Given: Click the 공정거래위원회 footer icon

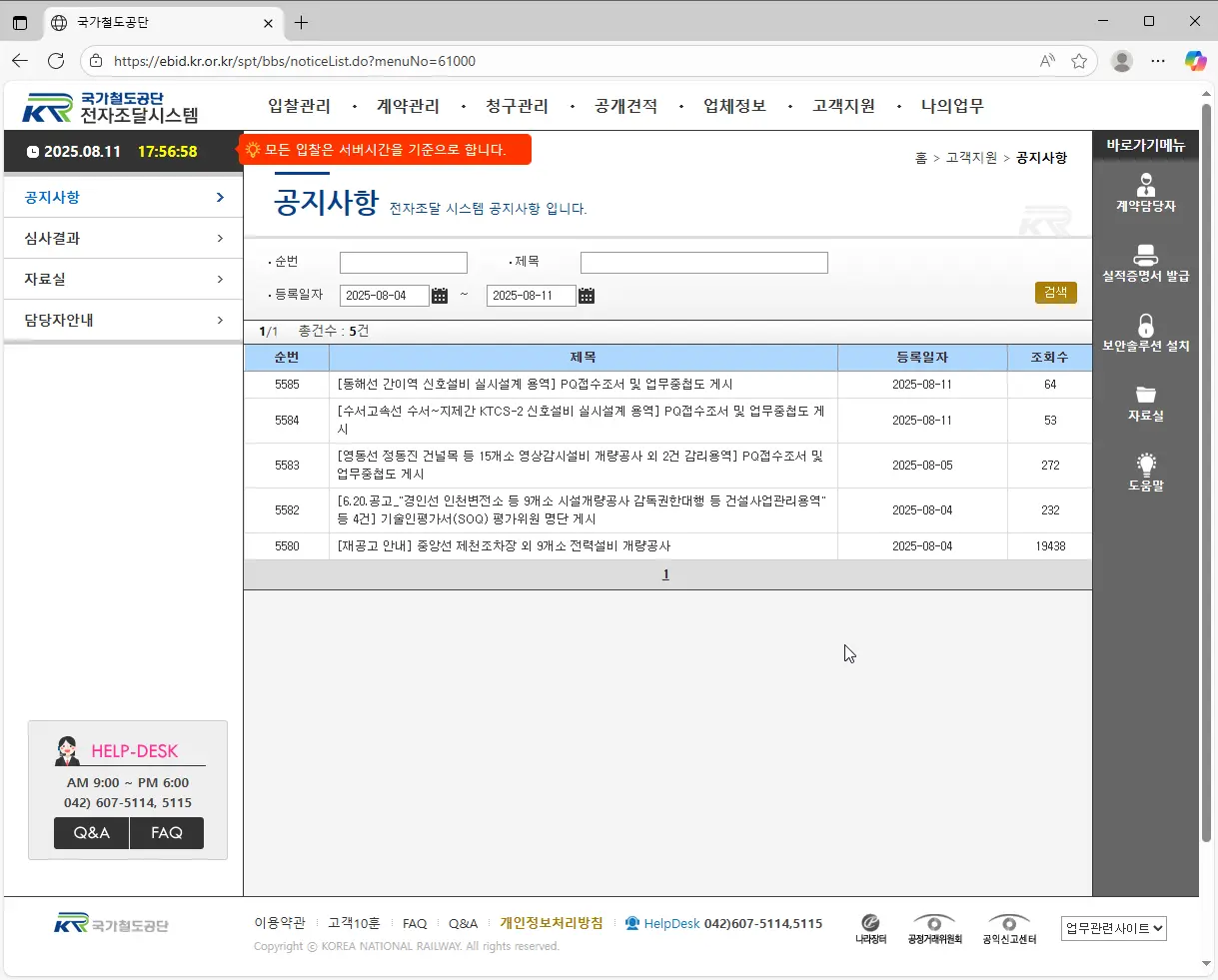Looking at the screenshot, I should [934, 924].
